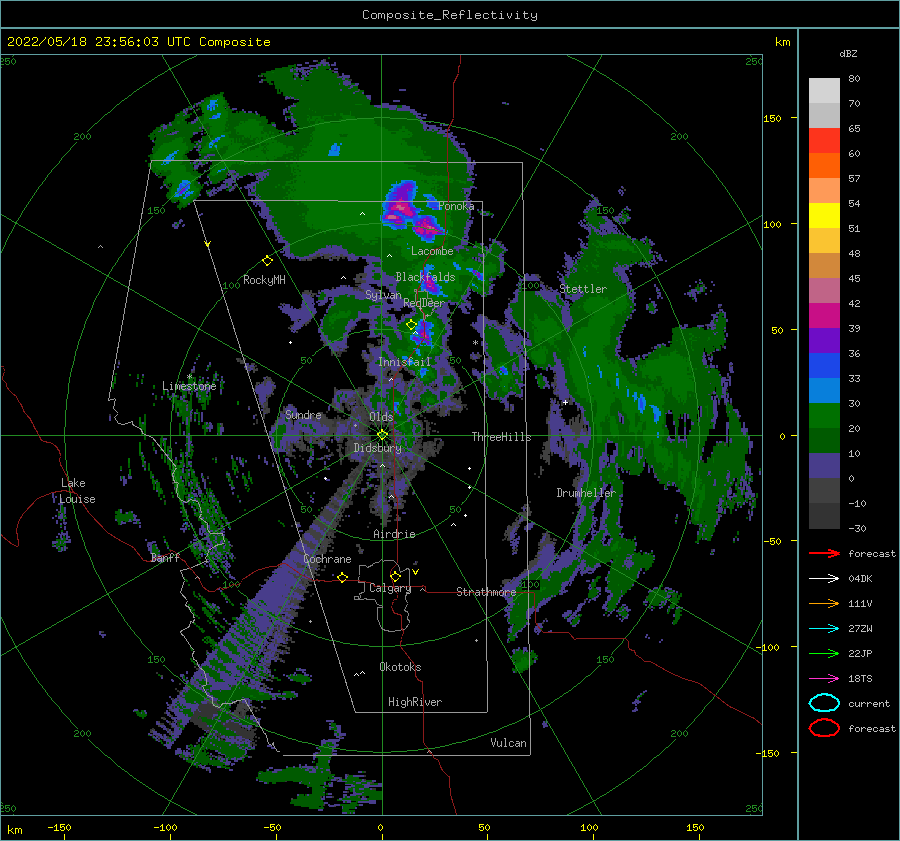The width and height of the screenshot is (900, 841).
Task: Select the Airdrie label
Action: 394,534
